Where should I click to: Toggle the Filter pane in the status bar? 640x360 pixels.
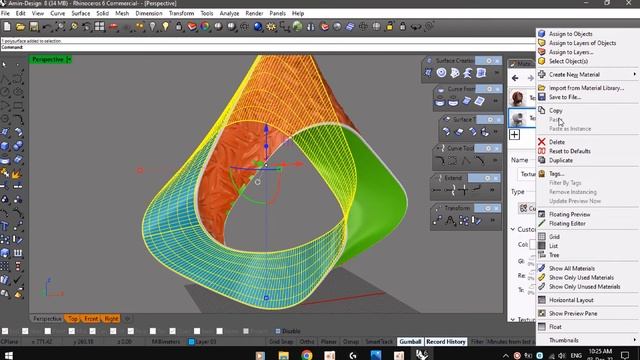[478, 342]
